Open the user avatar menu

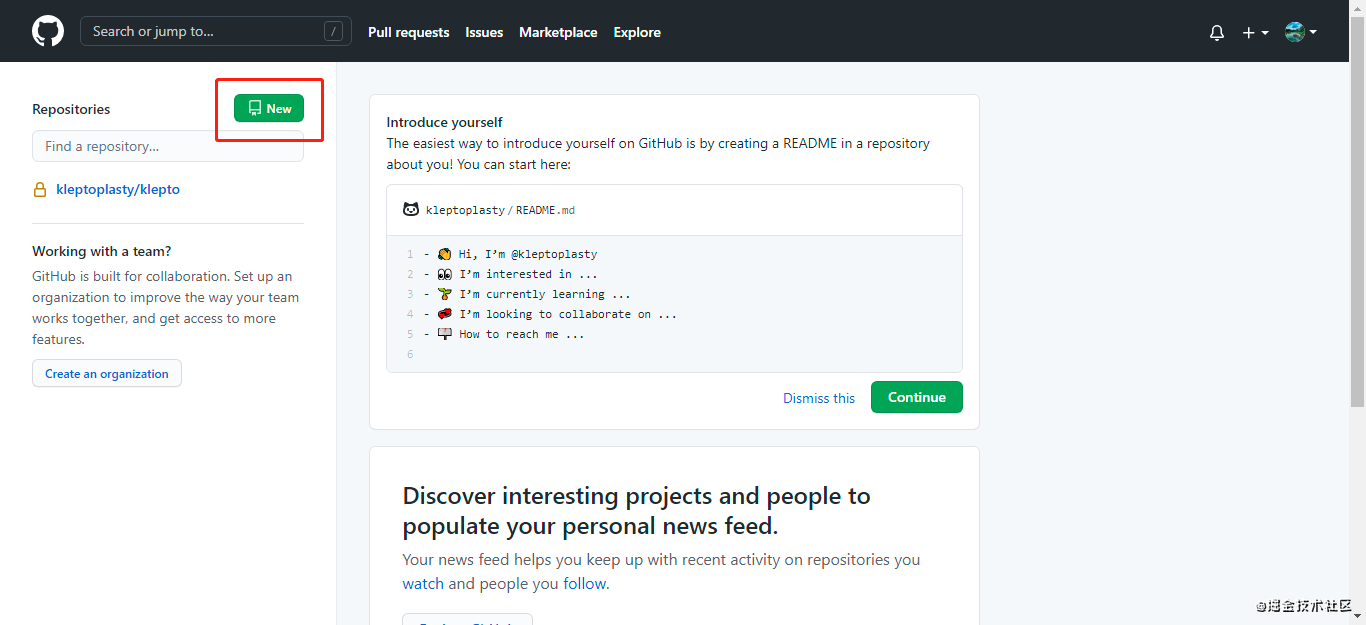pyautogui.click(x=1300, y=32)
